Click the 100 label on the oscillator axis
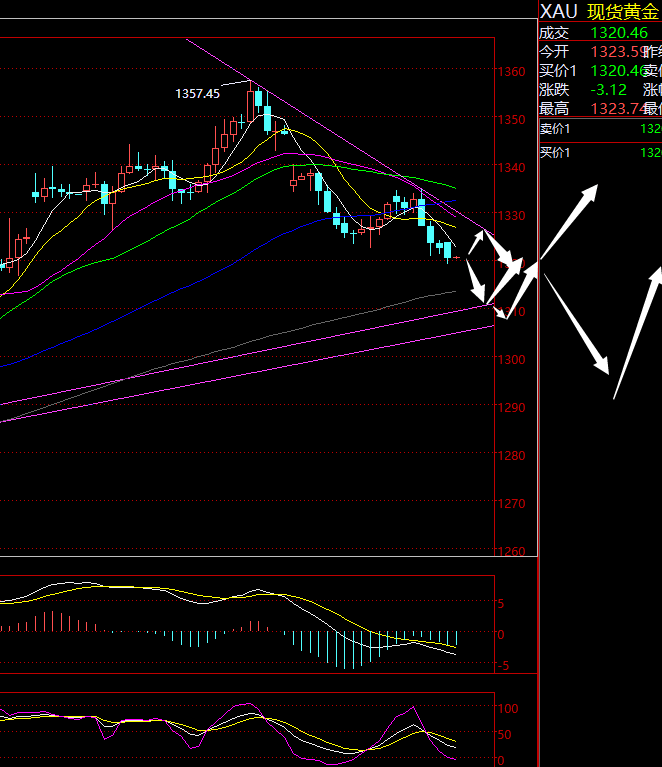 click(x=508, y=708)
